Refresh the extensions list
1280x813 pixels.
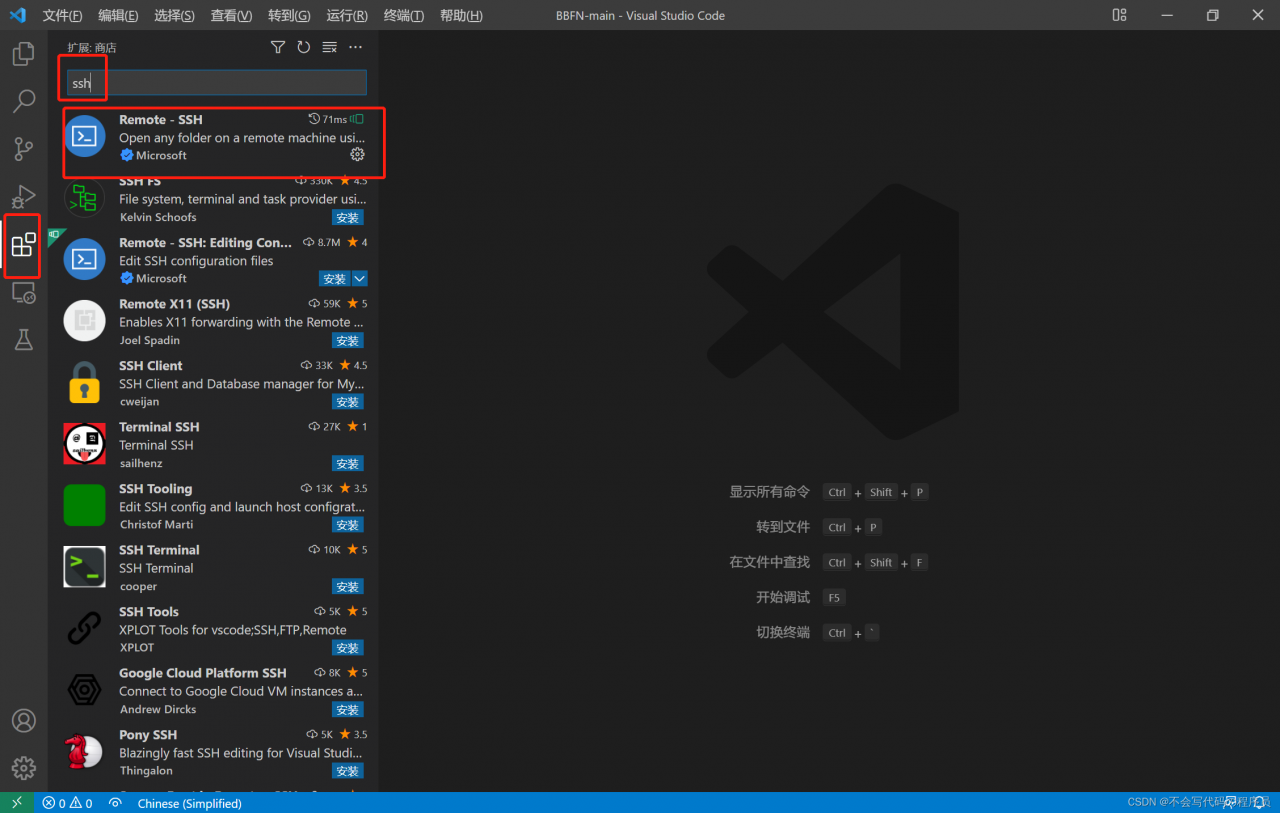pyautogui.click(x=304, y=47)
